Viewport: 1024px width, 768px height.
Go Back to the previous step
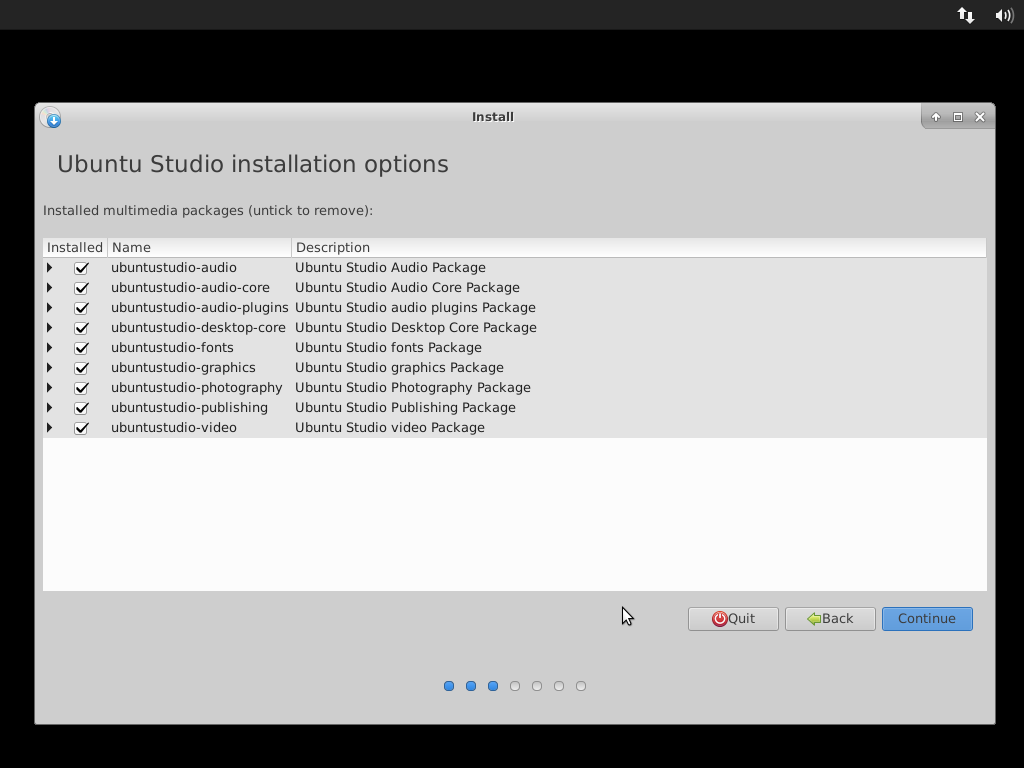tap(830, 619)
